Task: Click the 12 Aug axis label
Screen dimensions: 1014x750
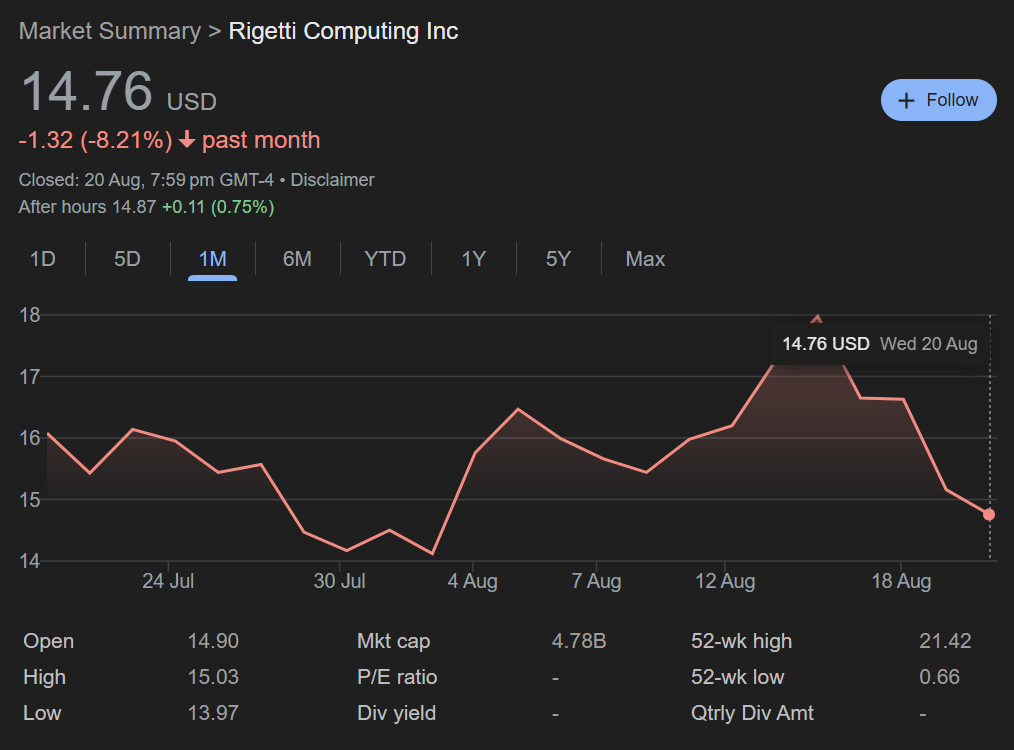Action: tap(725, 581)
